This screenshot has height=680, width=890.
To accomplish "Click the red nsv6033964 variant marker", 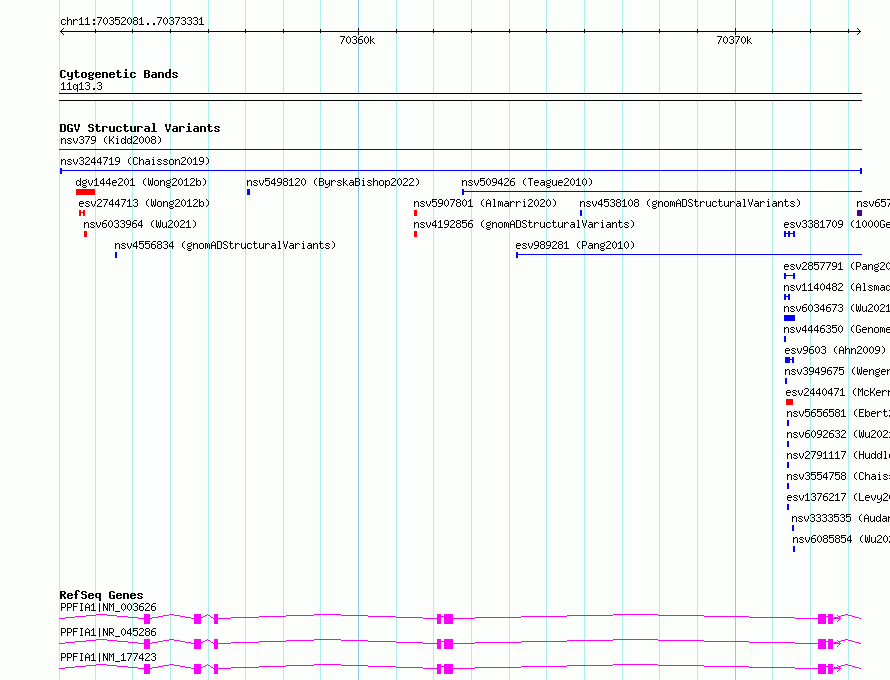I will (x=85, y=234).
